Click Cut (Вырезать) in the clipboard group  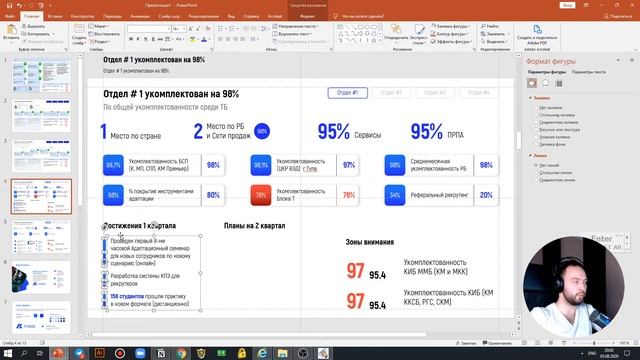click(x=33, y=26)
